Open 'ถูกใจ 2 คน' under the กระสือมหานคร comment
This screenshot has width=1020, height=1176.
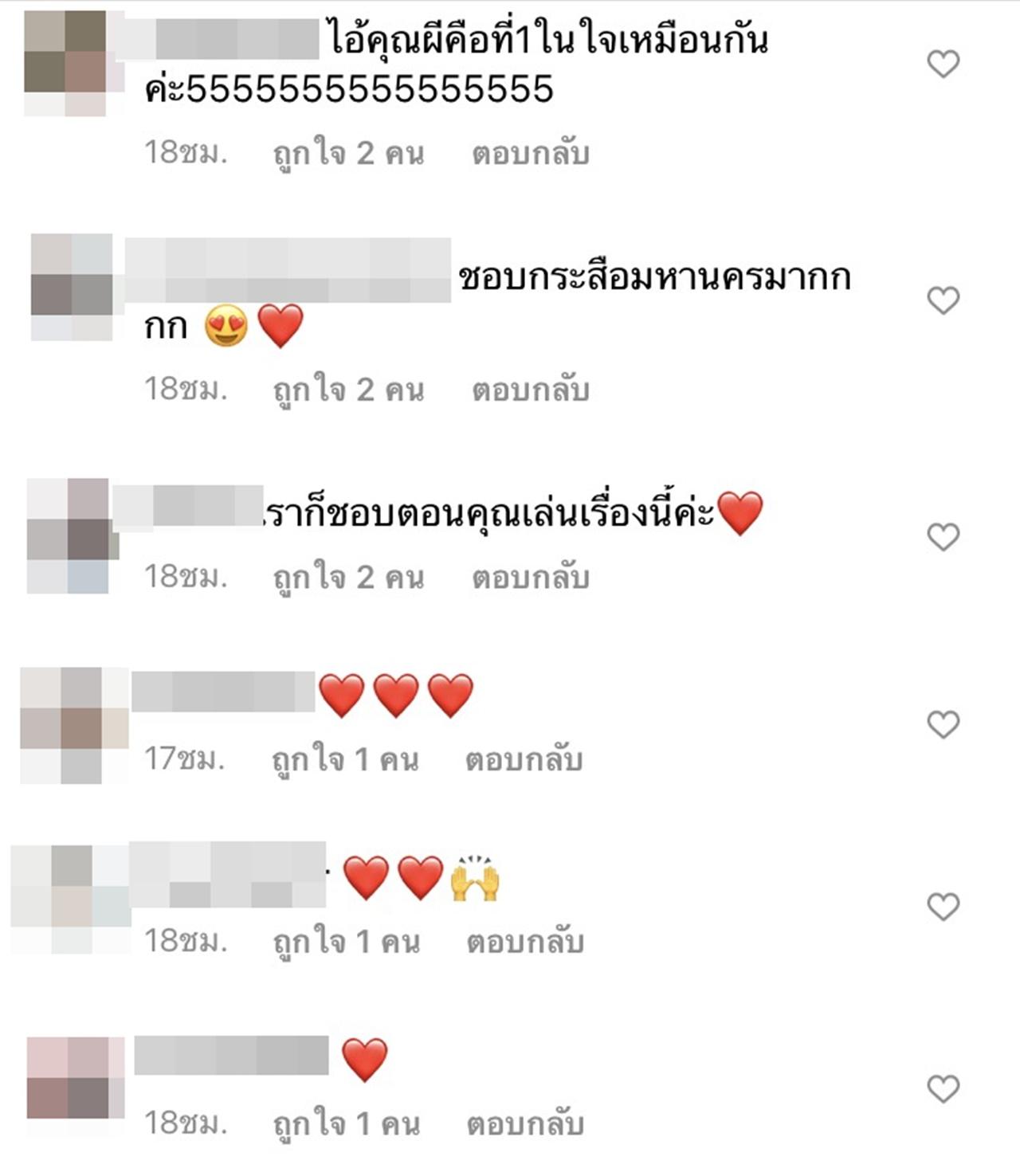[x=349, y=390]
